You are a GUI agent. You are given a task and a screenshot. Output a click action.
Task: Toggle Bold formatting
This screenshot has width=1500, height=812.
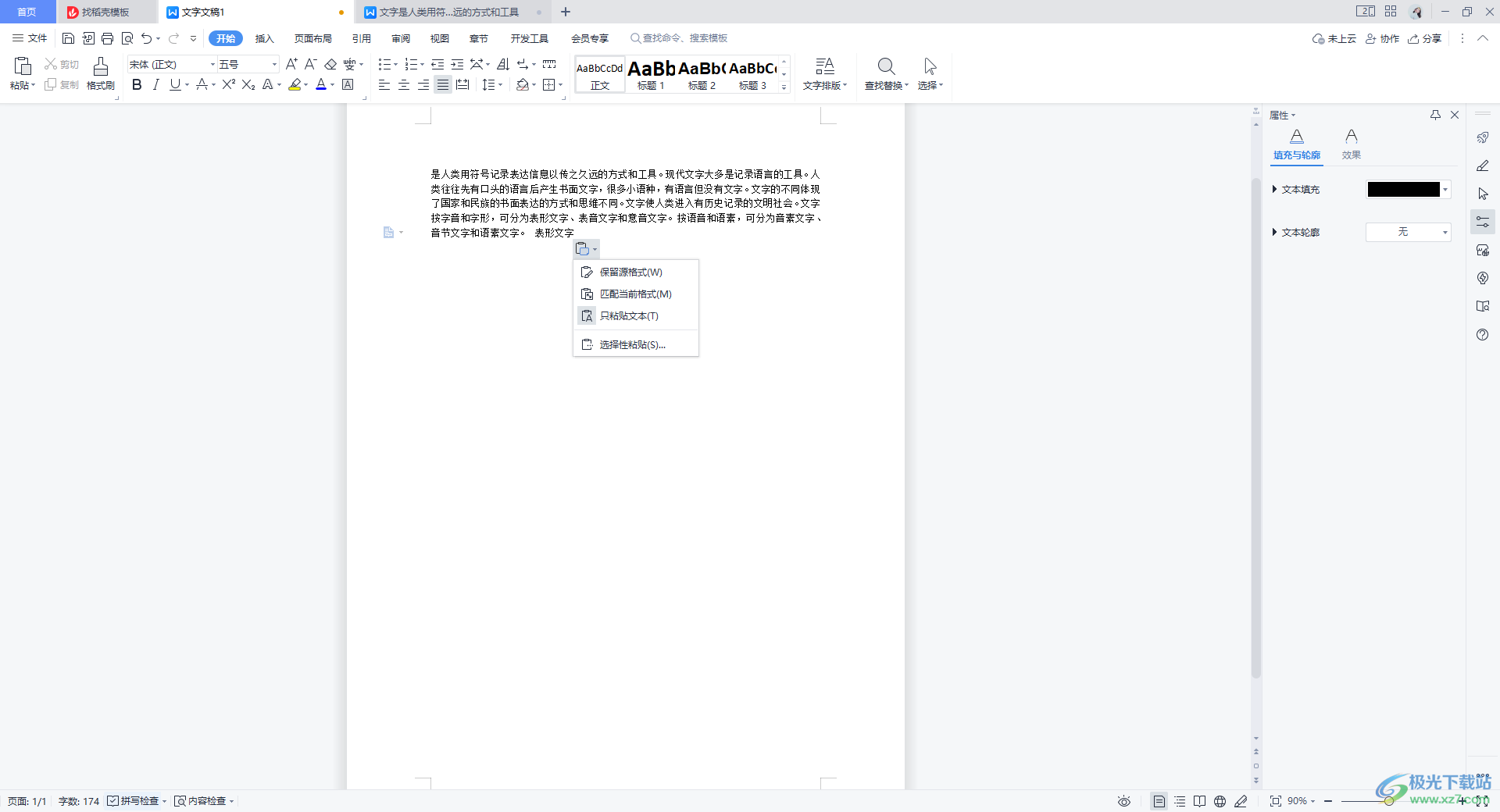coord(137,84)
